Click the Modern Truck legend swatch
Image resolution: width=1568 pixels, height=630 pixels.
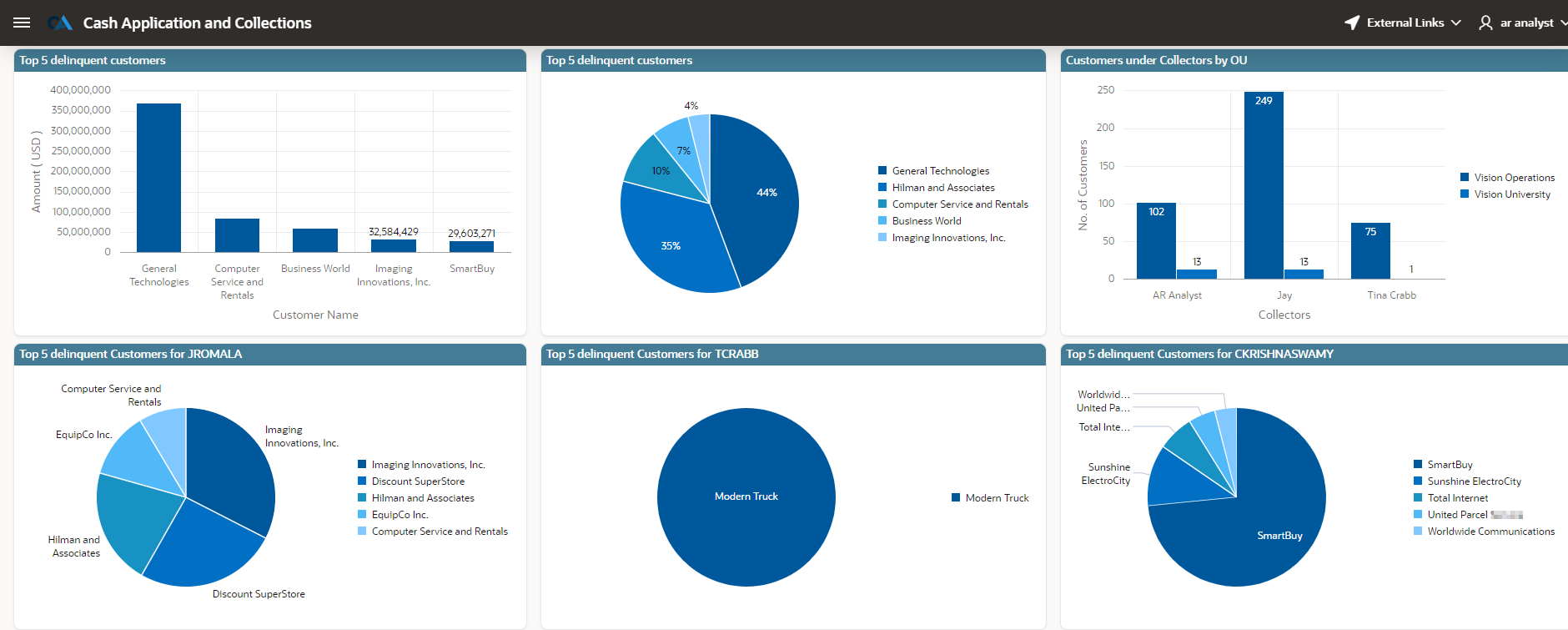tap(956, 497)
